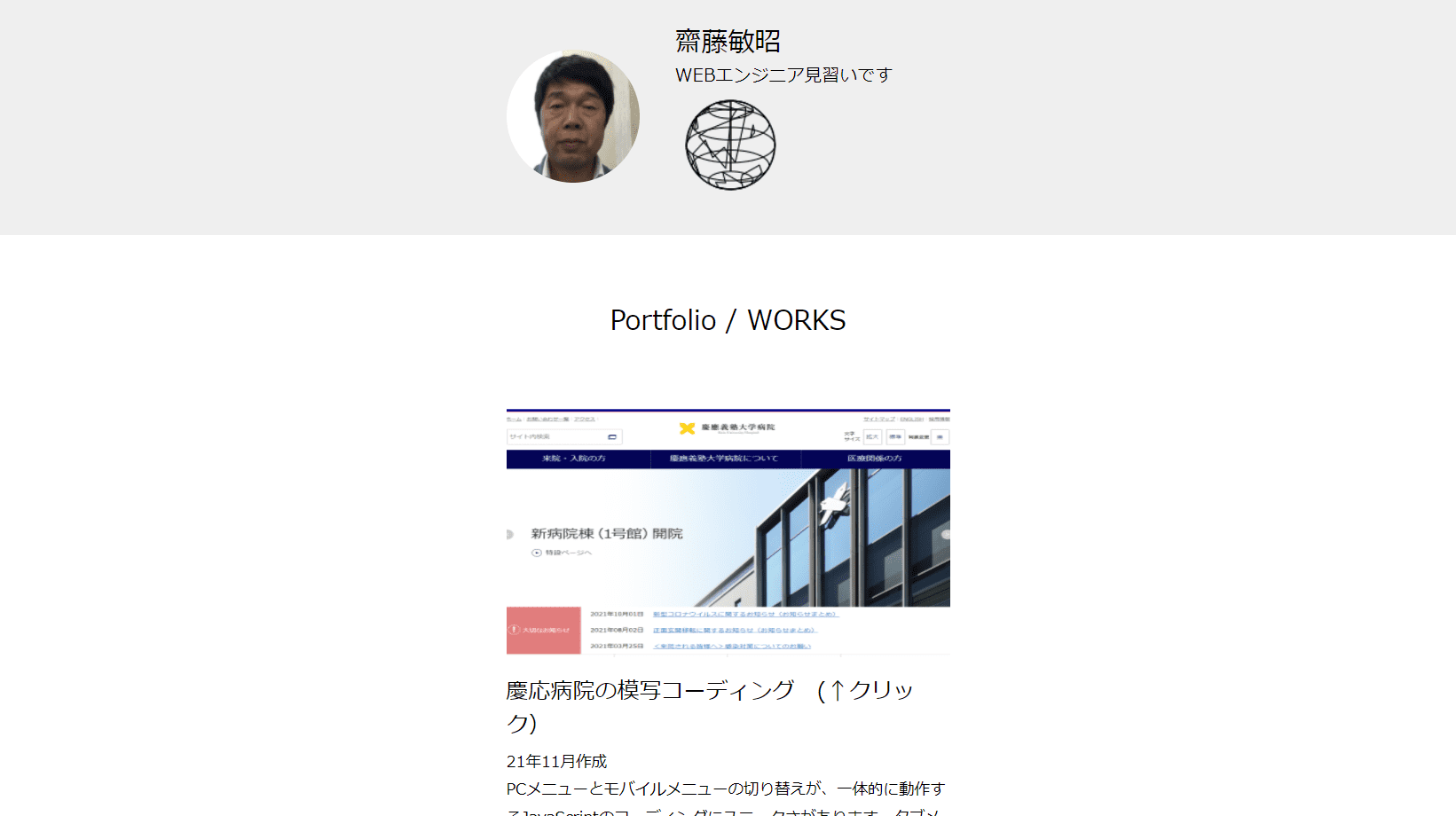Screen dimensions: 1456x816
Task: Select the 拡大 font size button
Action: coord(872,437)
